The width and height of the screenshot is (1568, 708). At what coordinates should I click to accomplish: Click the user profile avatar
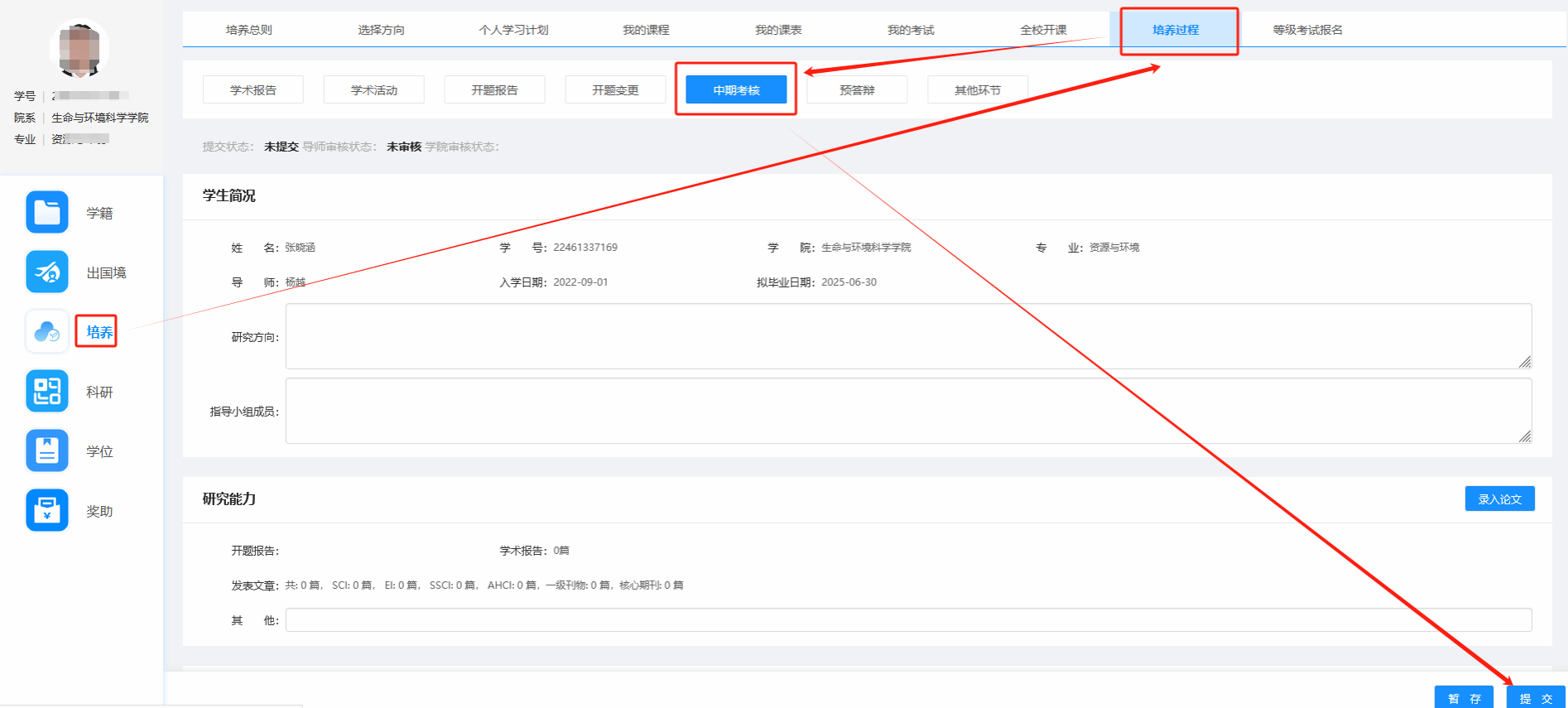coord(79,48)
